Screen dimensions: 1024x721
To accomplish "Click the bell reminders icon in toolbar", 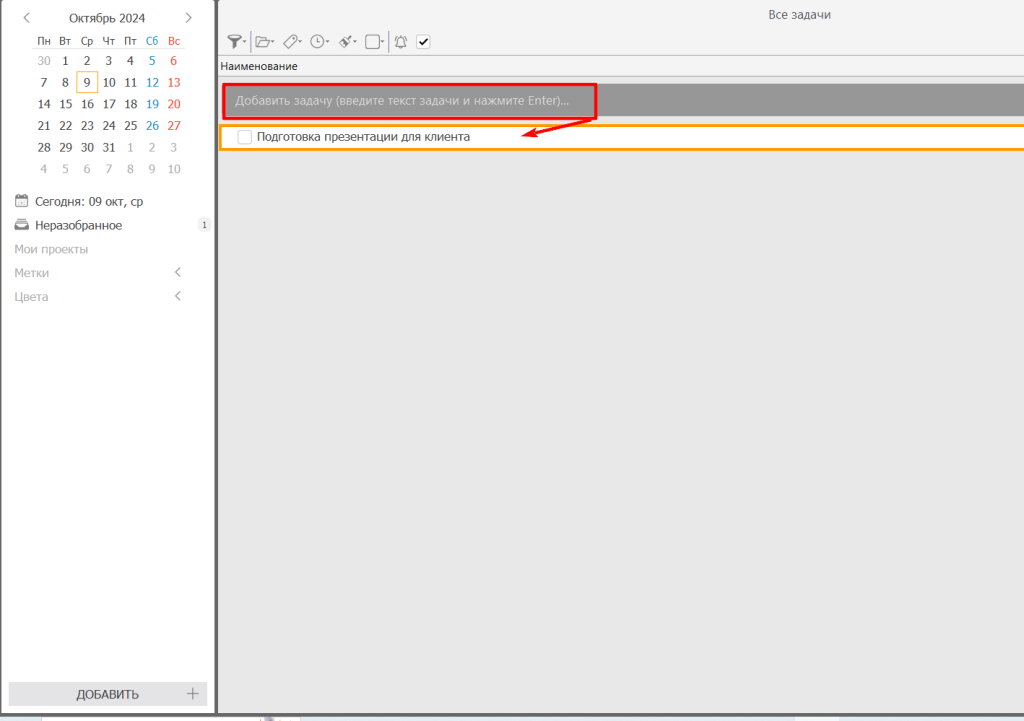I will pos(400,42).
